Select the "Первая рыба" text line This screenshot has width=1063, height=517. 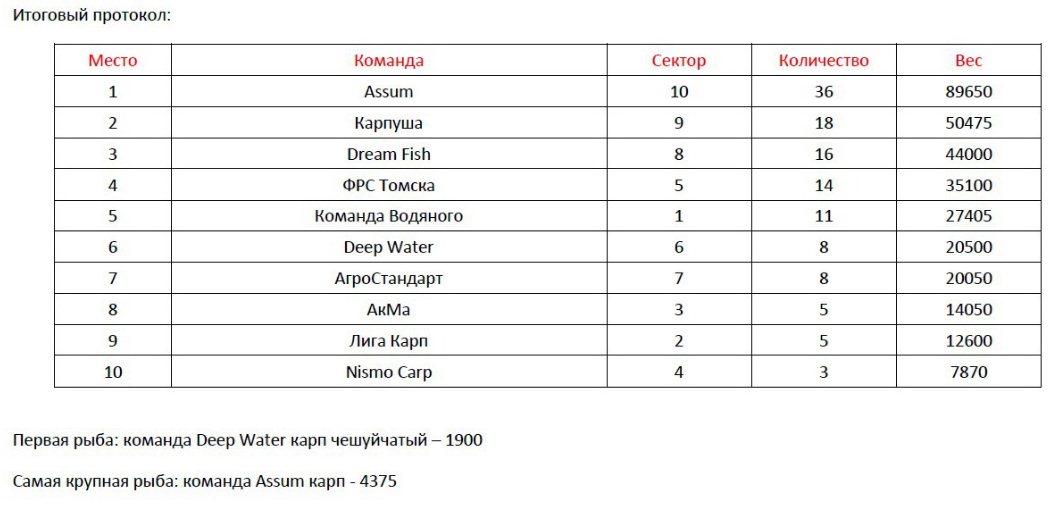click(248, 440)
